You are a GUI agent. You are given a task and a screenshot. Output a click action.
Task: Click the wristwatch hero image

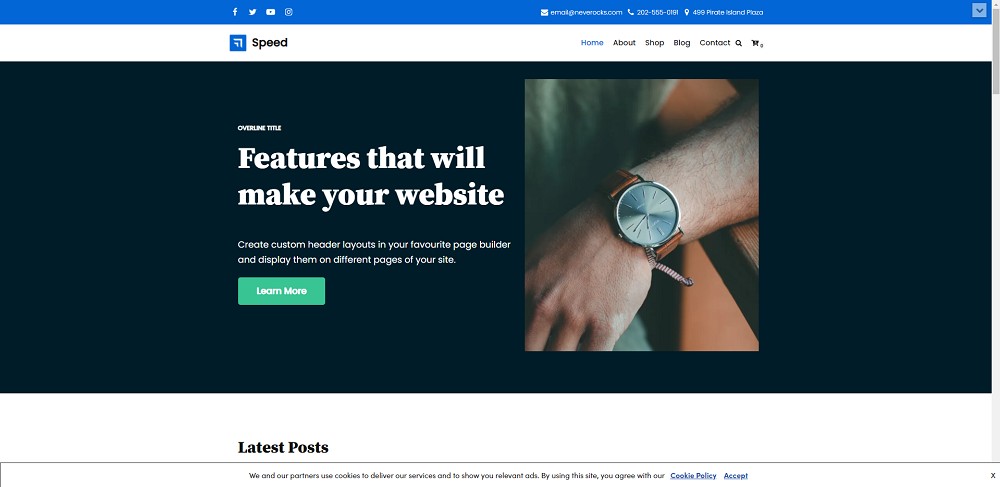(641, 215)
